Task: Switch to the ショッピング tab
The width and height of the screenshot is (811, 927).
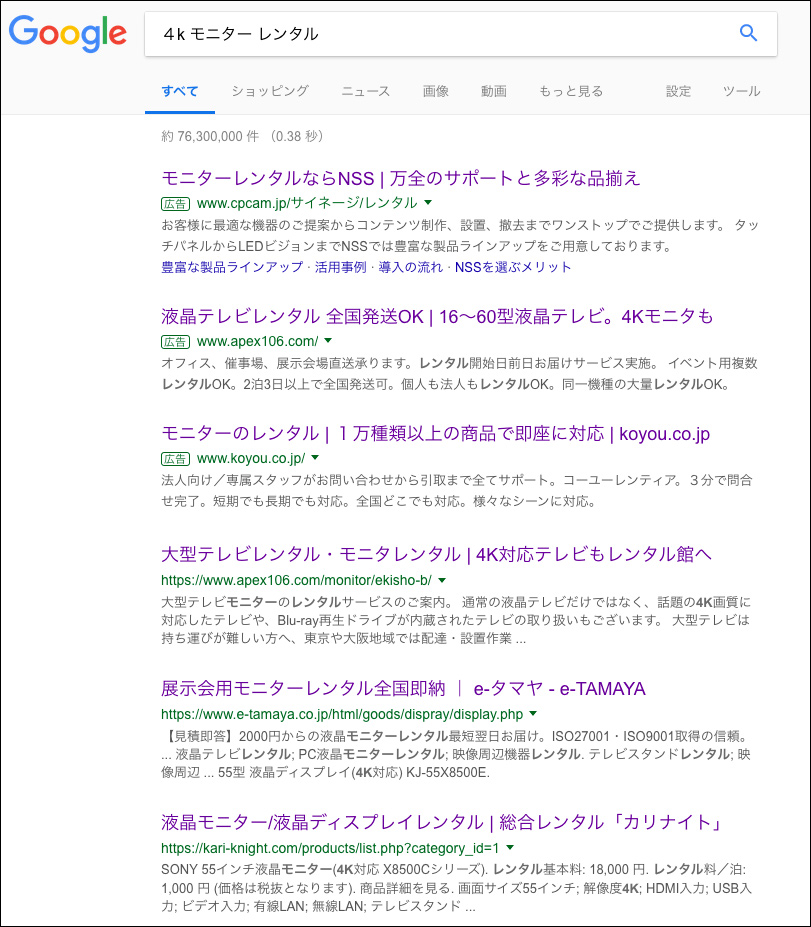Action: 270,91
